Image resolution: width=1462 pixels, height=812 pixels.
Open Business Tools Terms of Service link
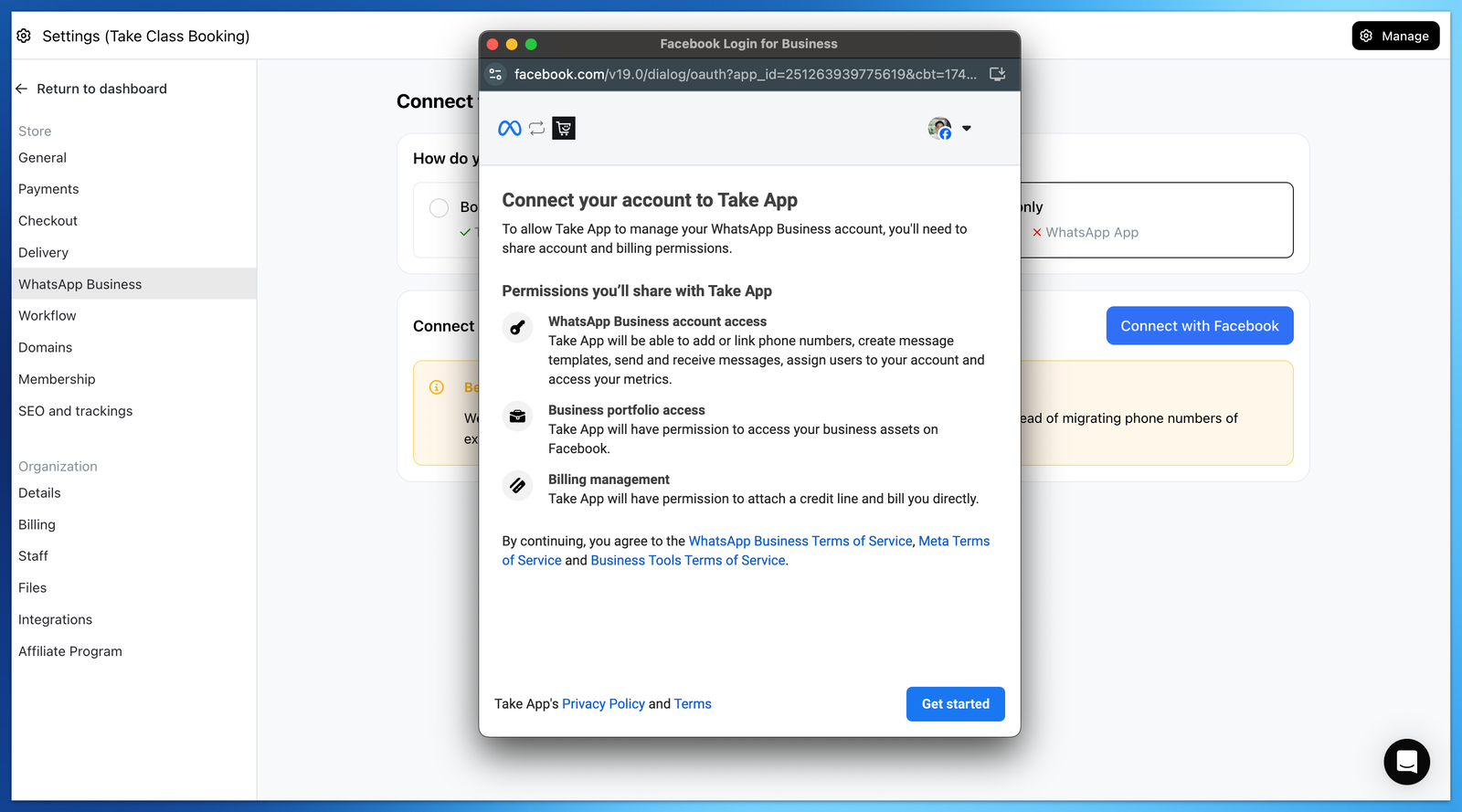click(x=688, y=560)
